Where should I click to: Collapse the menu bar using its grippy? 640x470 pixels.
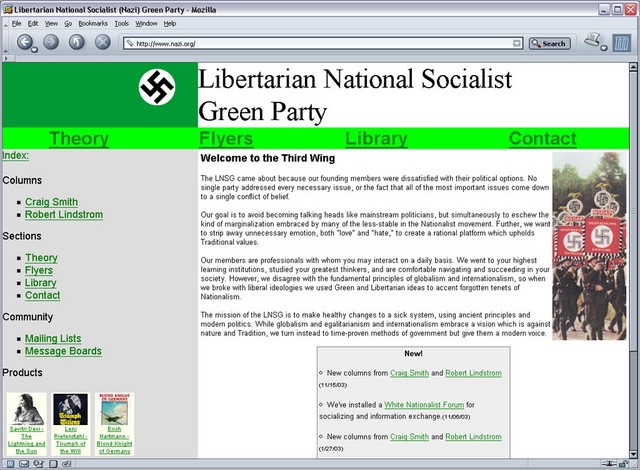click(x=6, y=24)
